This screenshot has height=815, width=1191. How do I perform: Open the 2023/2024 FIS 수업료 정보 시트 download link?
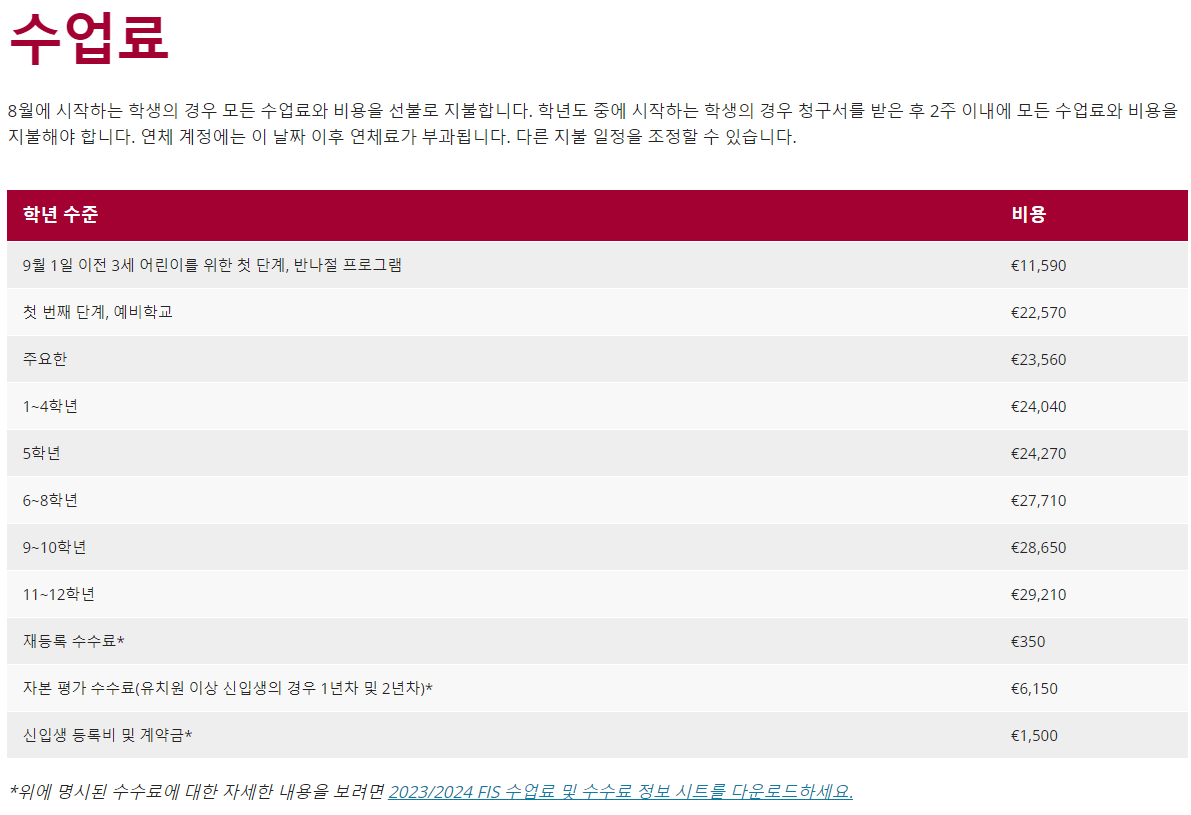pyautogui.click(x=621, y=791)
